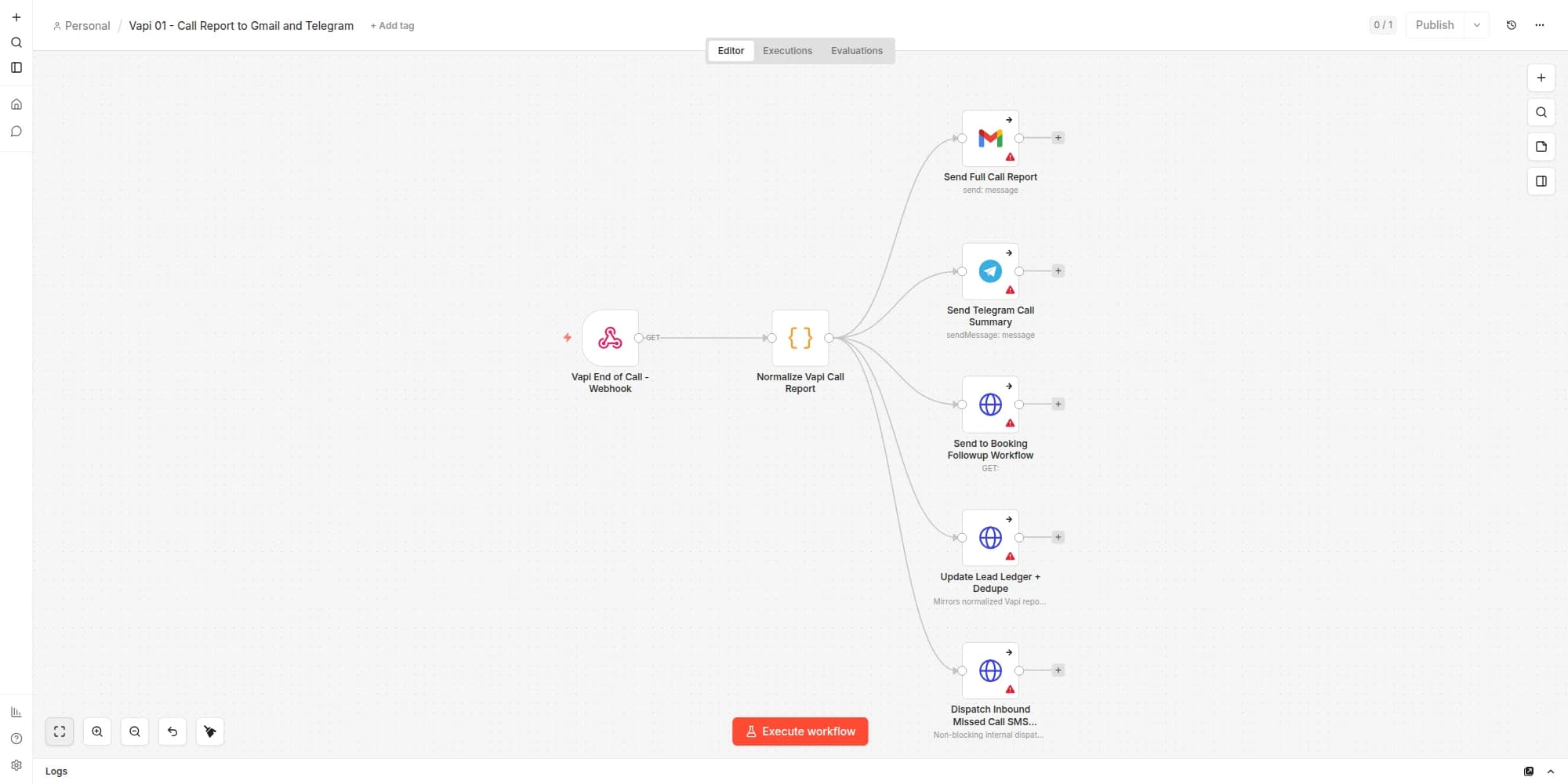Open the Update Lead Ledger + Dedupe node
Viewport: 1568px width, 784px height.
[x=990, y=538]
